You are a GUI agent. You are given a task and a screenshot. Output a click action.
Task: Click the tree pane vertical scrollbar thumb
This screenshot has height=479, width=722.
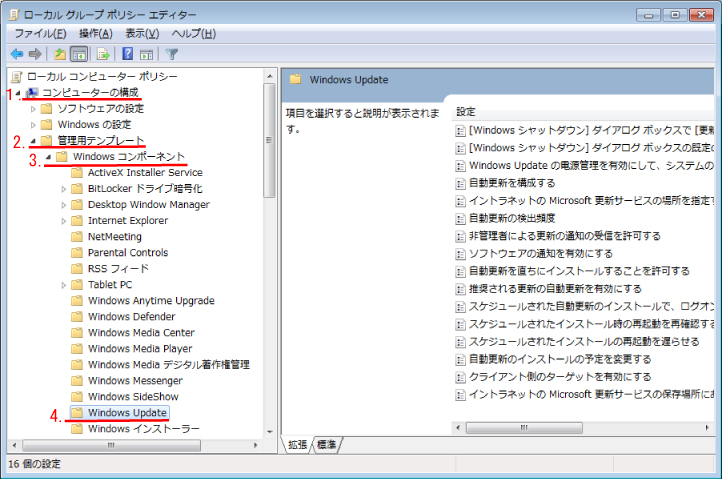269,140
